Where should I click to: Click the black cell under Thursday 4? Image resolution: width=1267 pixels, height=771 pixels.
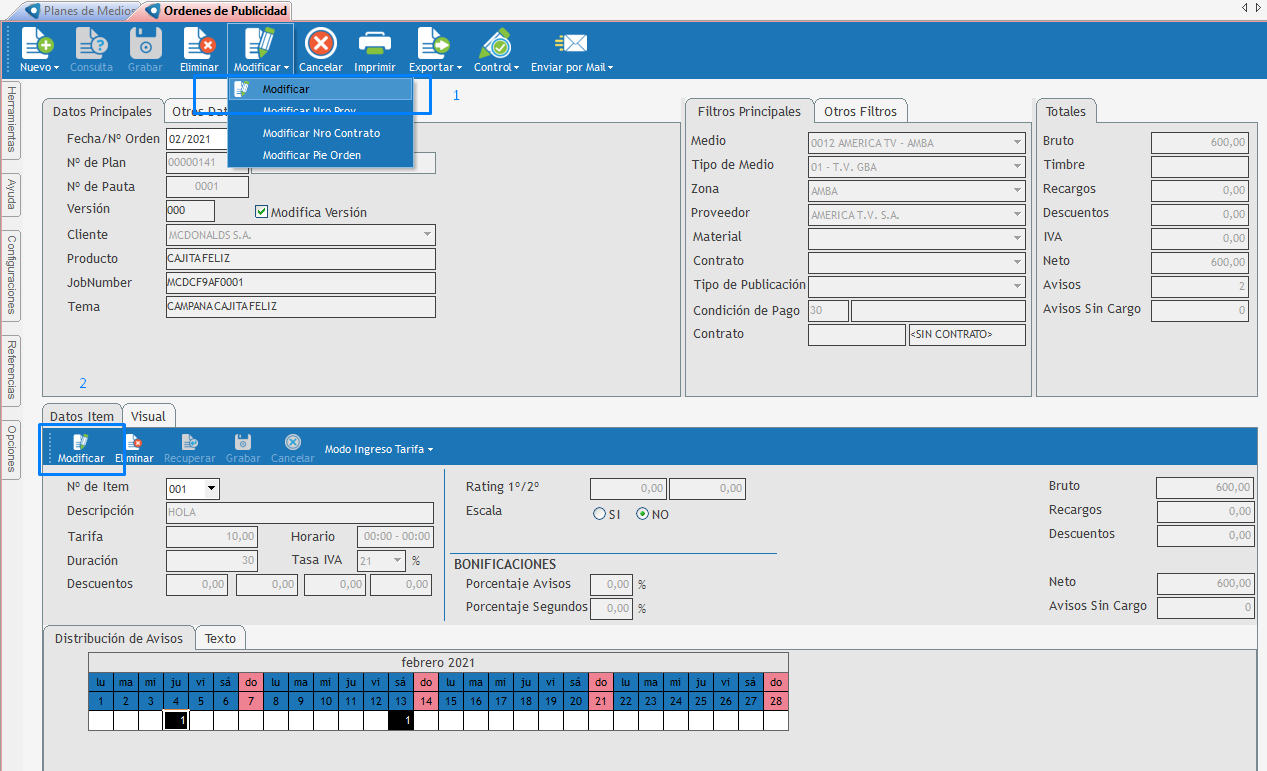(x=176, y=720)
